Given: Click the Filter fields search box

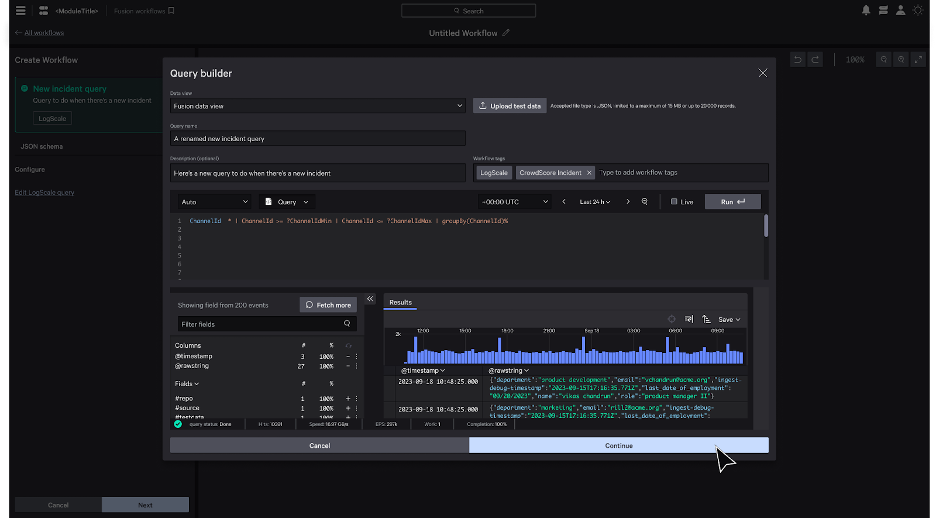Looking at the screenshot, I should point(266,324).
